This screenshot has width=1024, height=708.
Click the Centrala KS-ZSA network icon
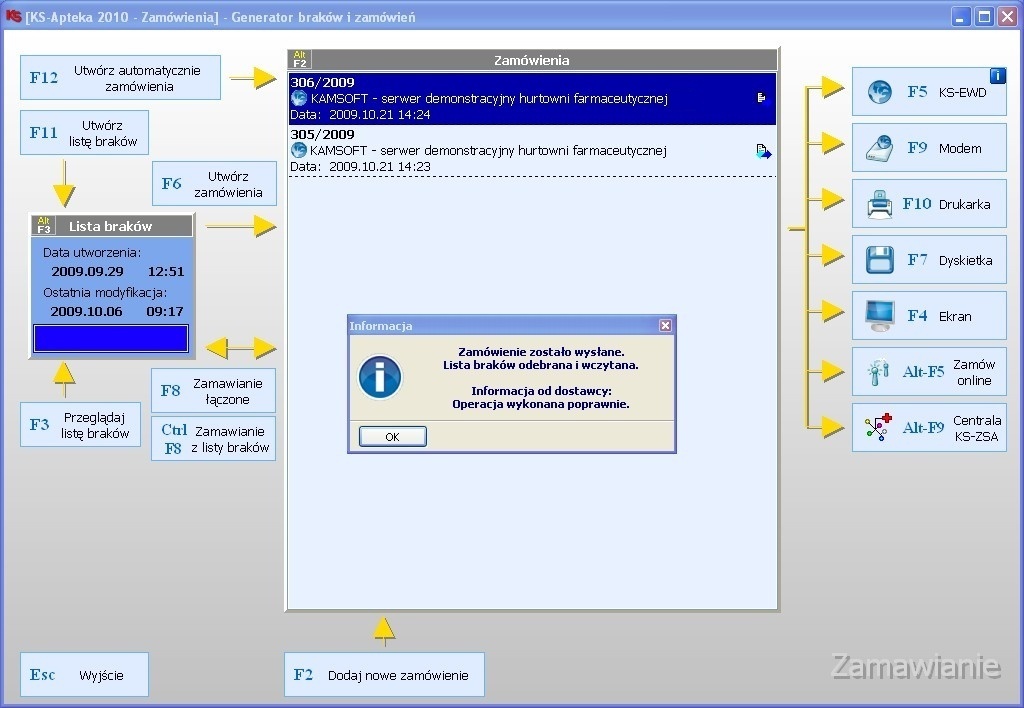[x=879, y=429]
